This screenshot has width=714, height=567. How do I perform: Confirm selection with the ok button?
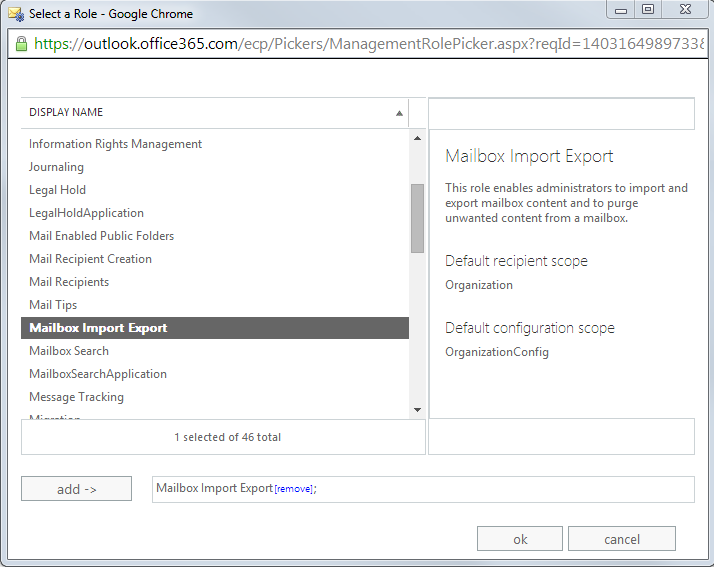(x=520, y=539)
